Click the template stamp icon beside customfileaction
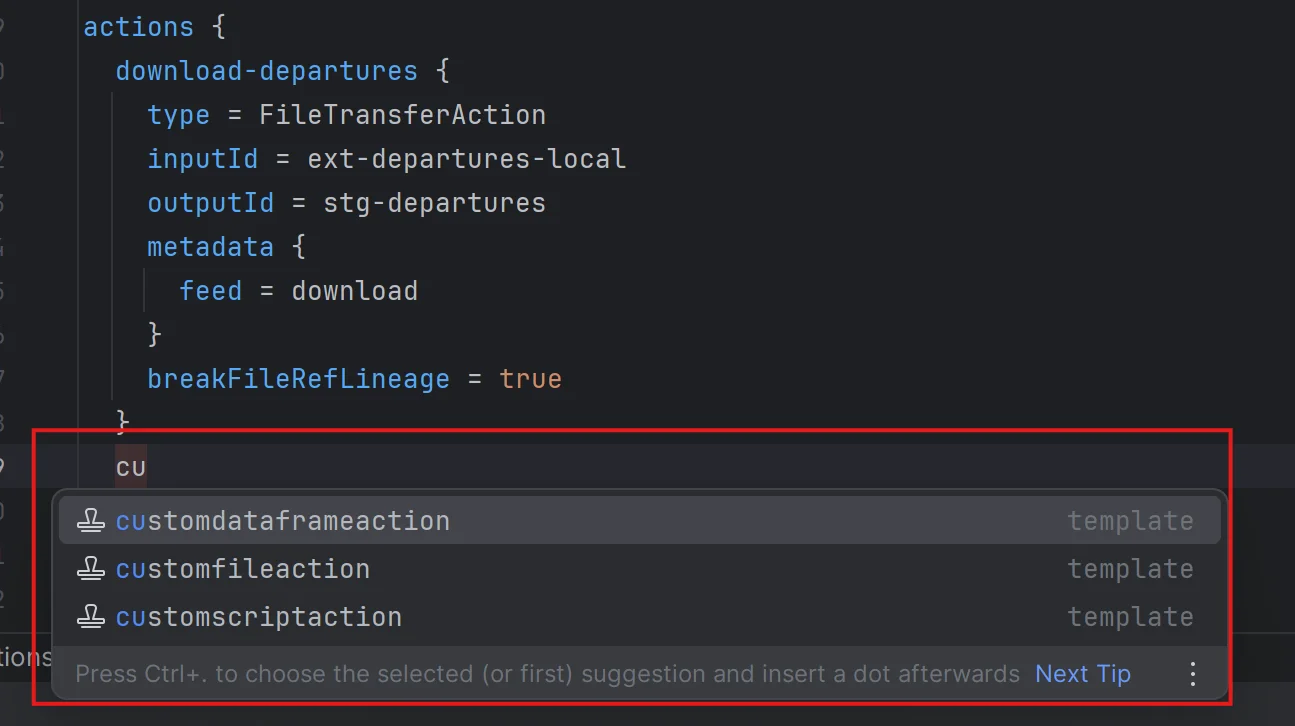Screen dimensions: 1295x726 (90, 568)
